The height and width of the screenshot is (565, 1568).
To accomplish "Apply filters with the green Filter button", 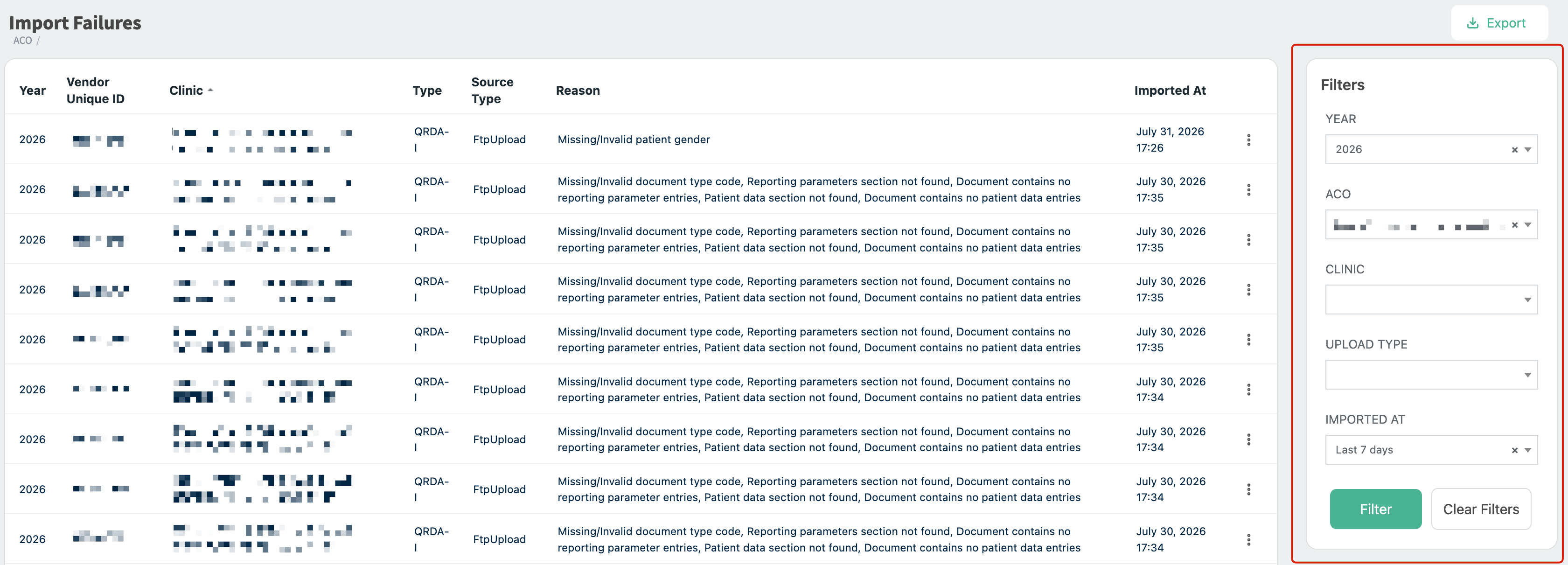I will [x=1375, y=509].
